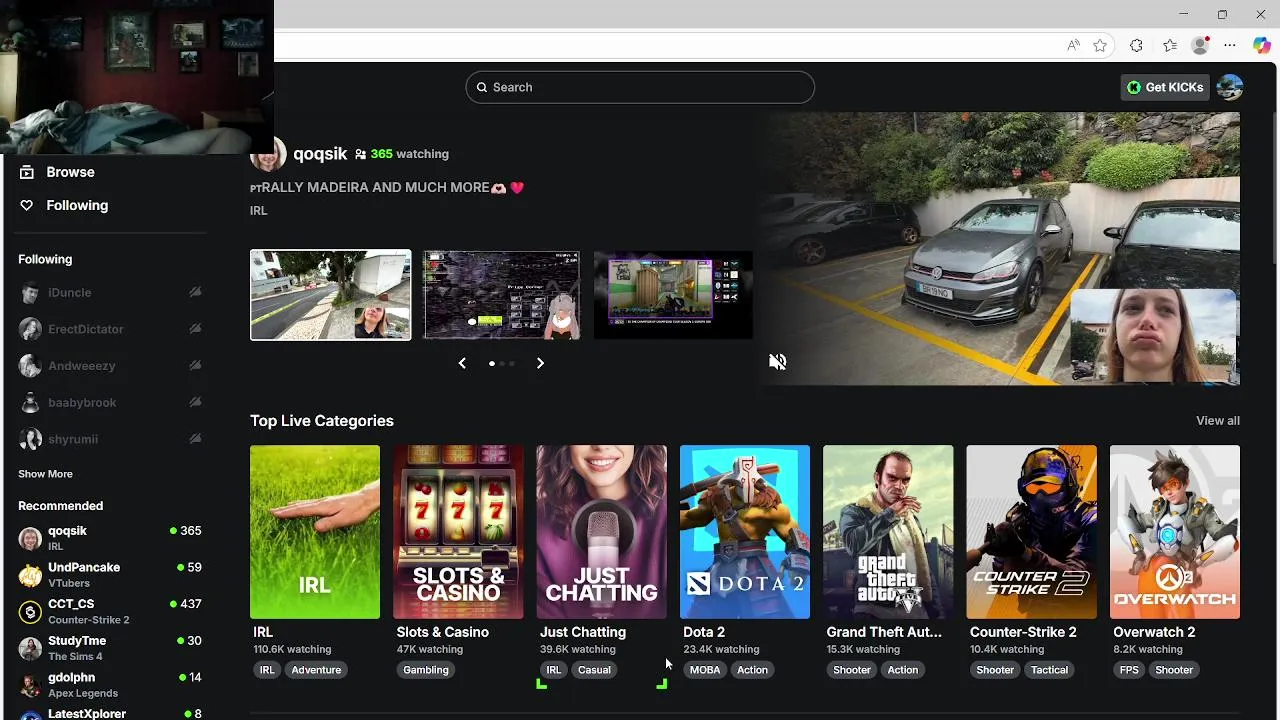Open the browser Settings and more menu
Viewport: 1280px width, 720px height.
[1230, 45]
